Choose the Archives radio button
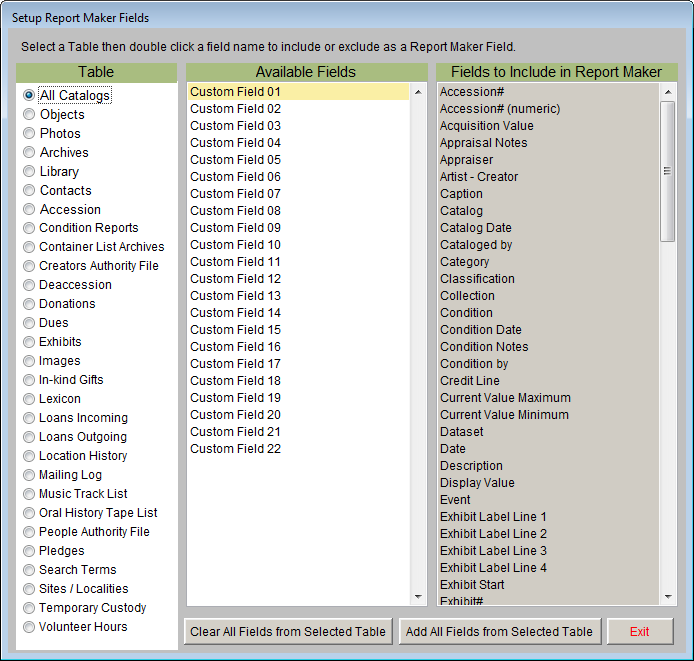 click(x=29, y=153)
